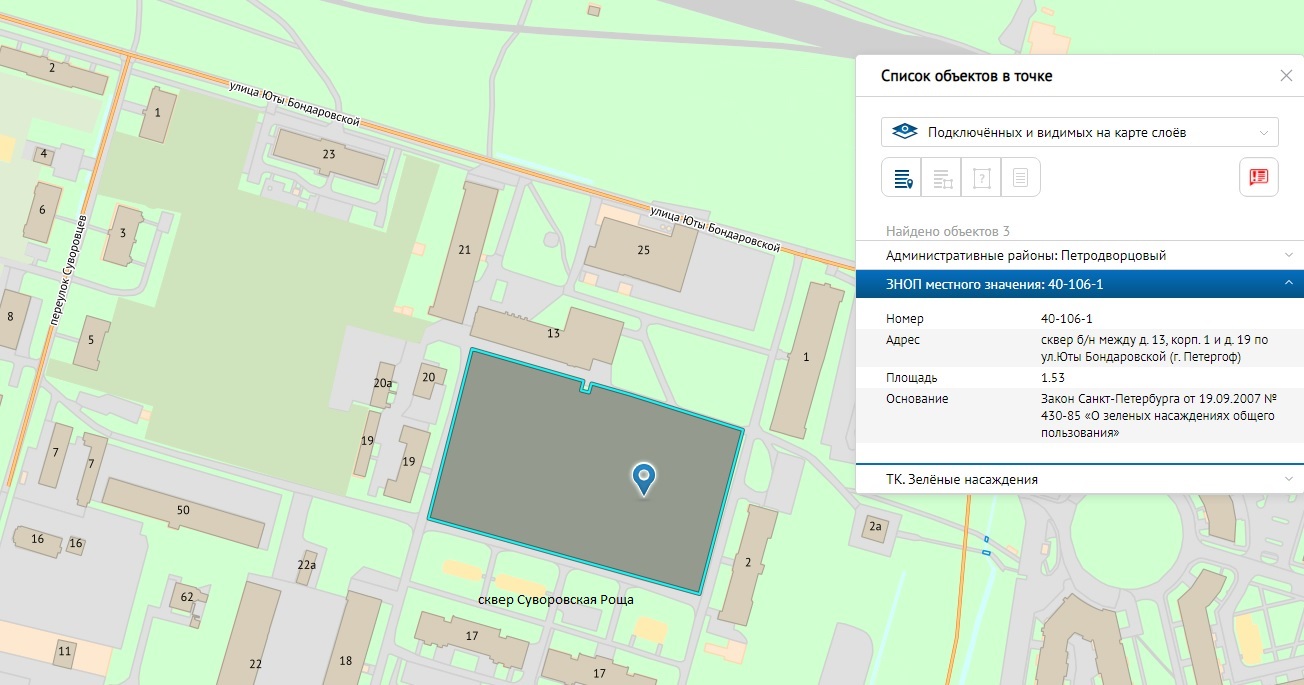Click the blue map pin marker
Viewport: 1304px width, 685px height.
pos(645,478)
